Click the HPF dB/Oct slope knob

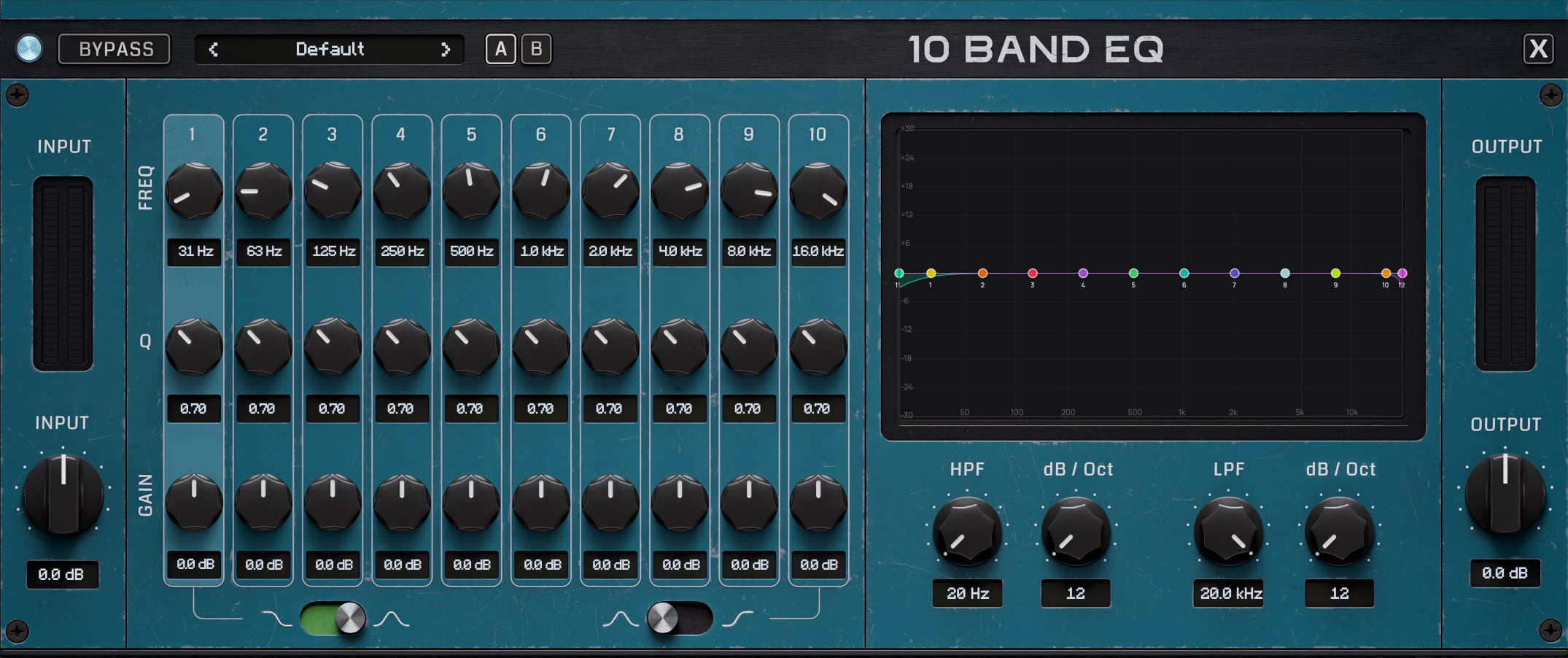pos(1076,532)
